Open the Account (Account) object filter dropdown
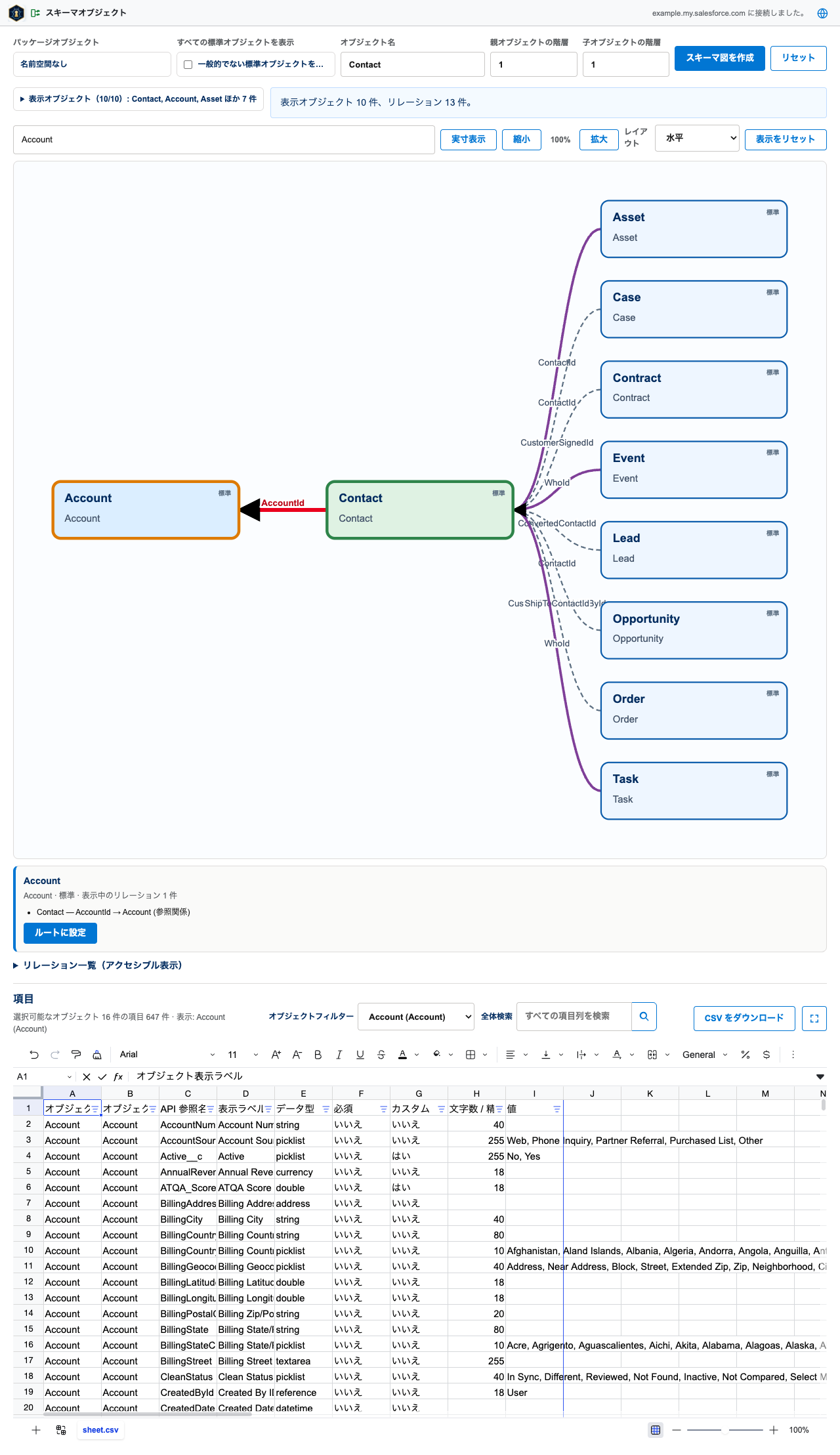840x1455 pixels. (x=416, y=1017)
